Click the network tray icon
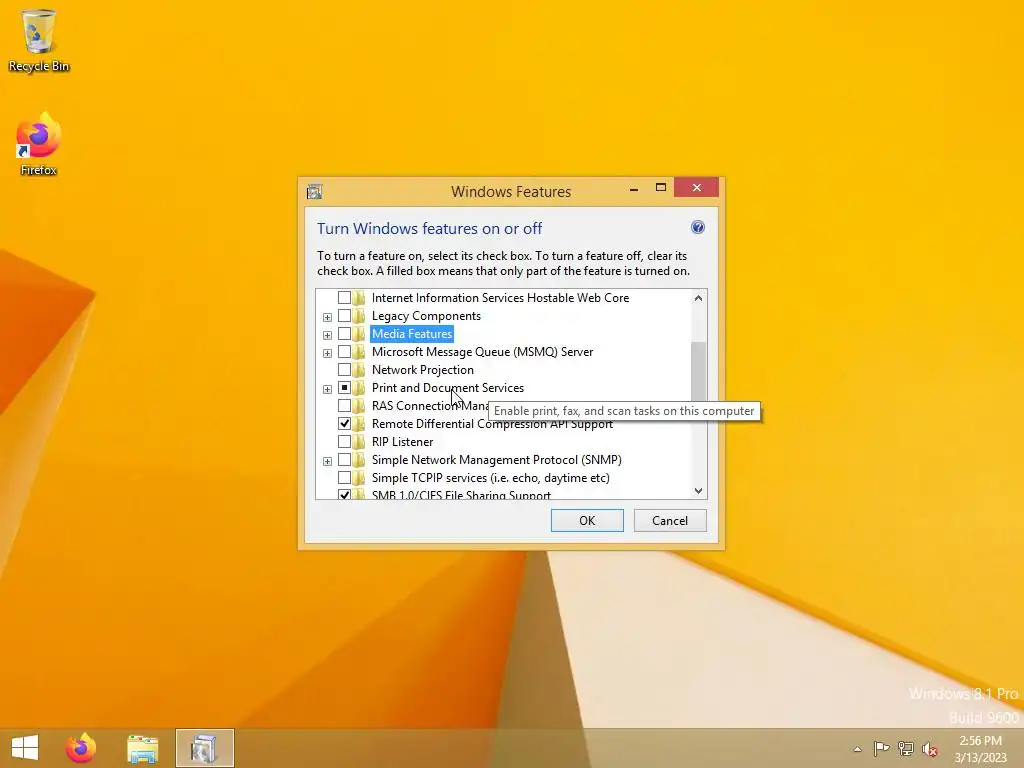 point(906,748)
